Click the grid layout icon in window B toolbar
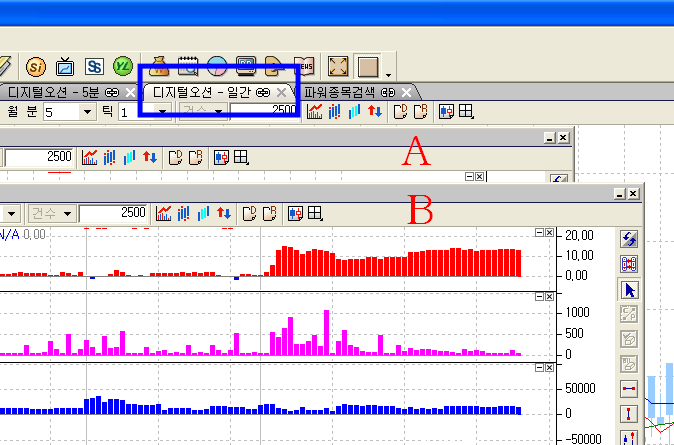This screenshot has height=445, width=674. coord(315,213)
